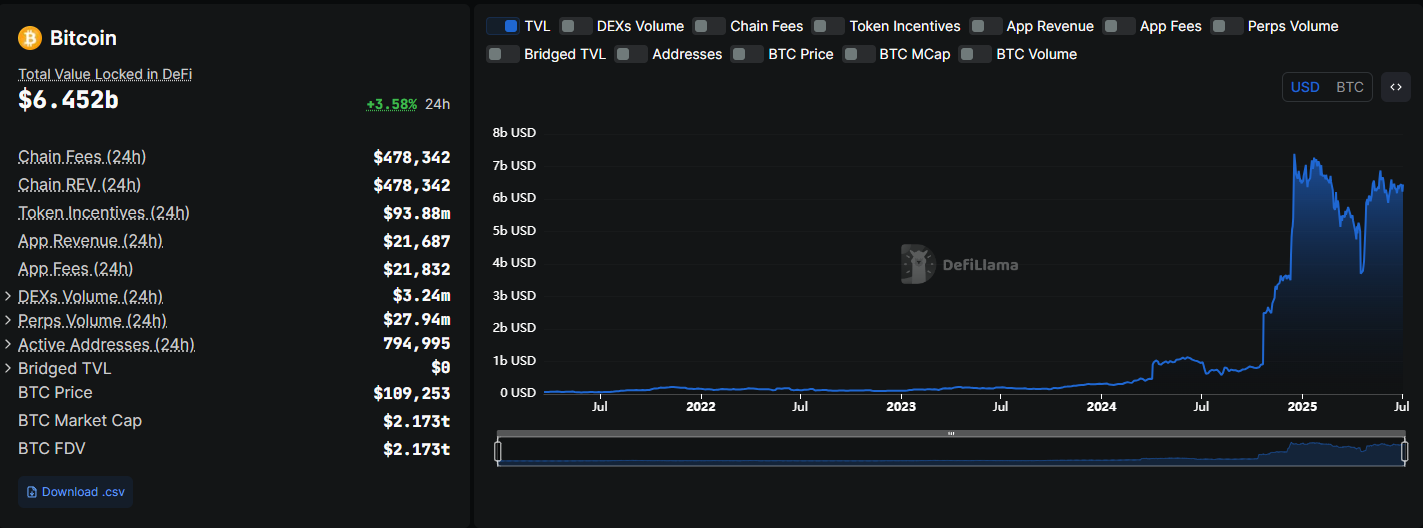Click the TVL peak near 7b USD on the chart

[1294, 155]
